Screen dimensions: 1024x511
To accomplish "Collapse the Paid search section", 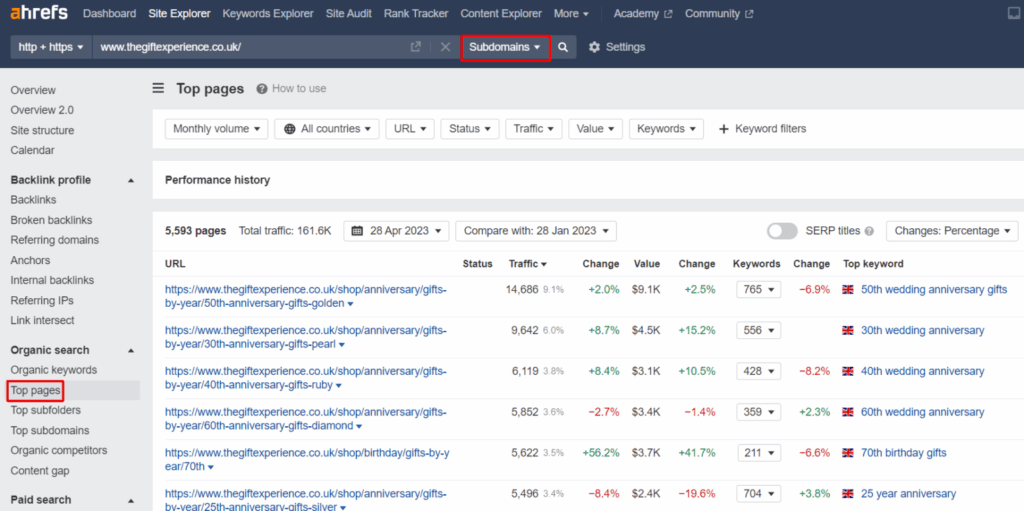I will click(x=131, y=501).
